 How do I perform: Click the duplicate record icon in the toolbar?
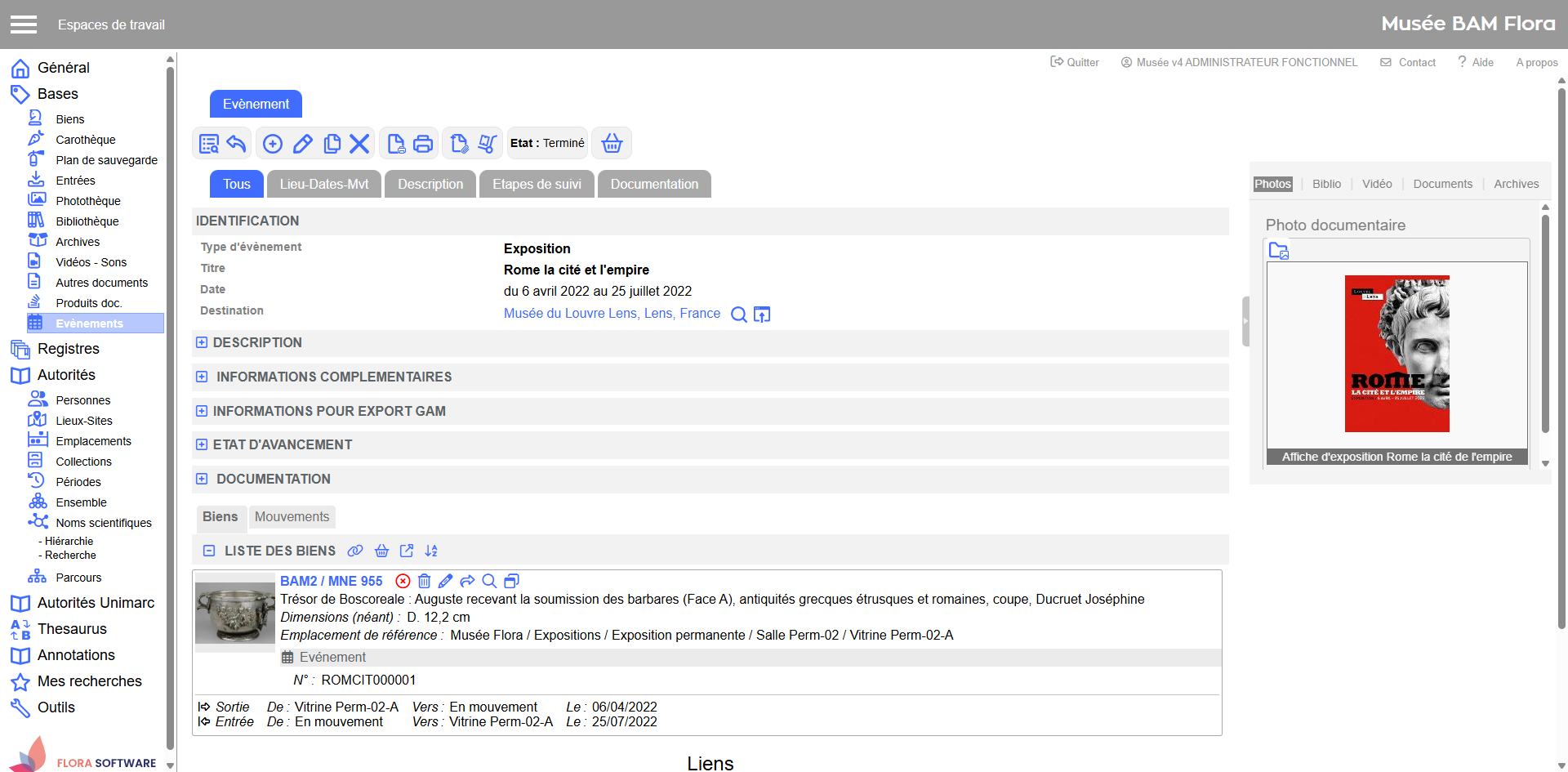point(332,144)
